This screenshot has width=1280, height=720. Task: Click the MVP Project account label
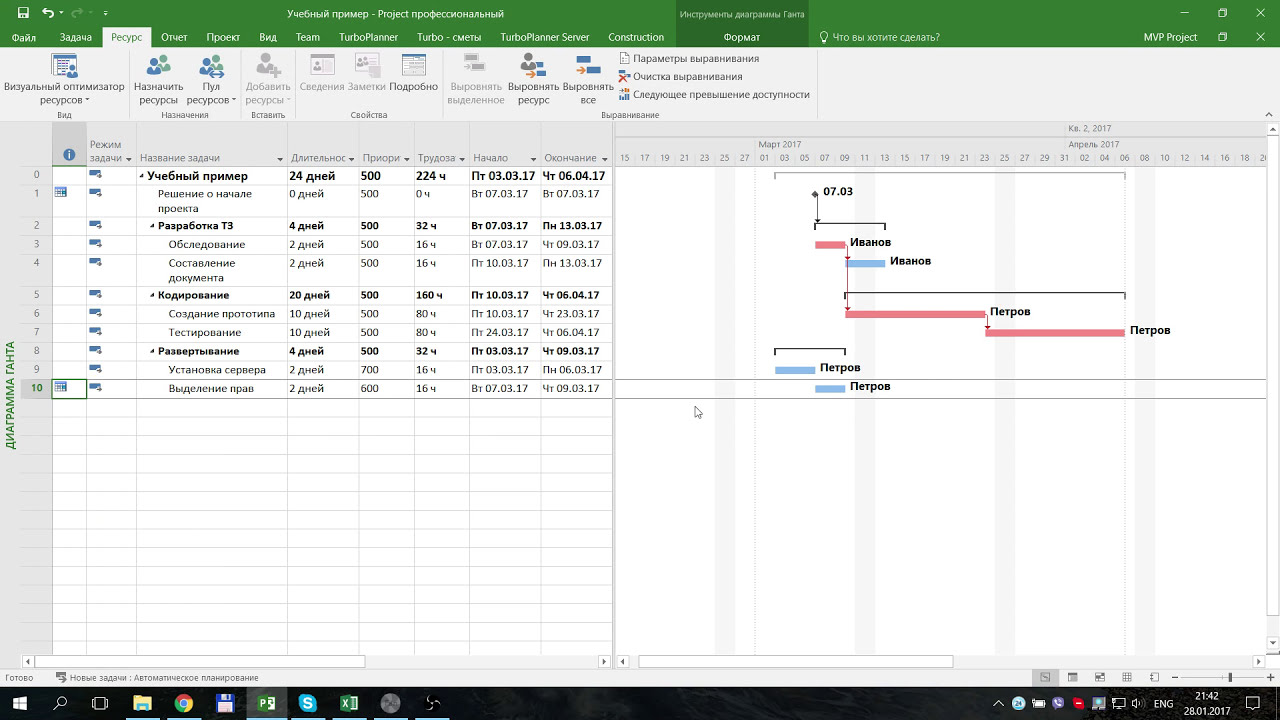click(x=1170, y=37)
